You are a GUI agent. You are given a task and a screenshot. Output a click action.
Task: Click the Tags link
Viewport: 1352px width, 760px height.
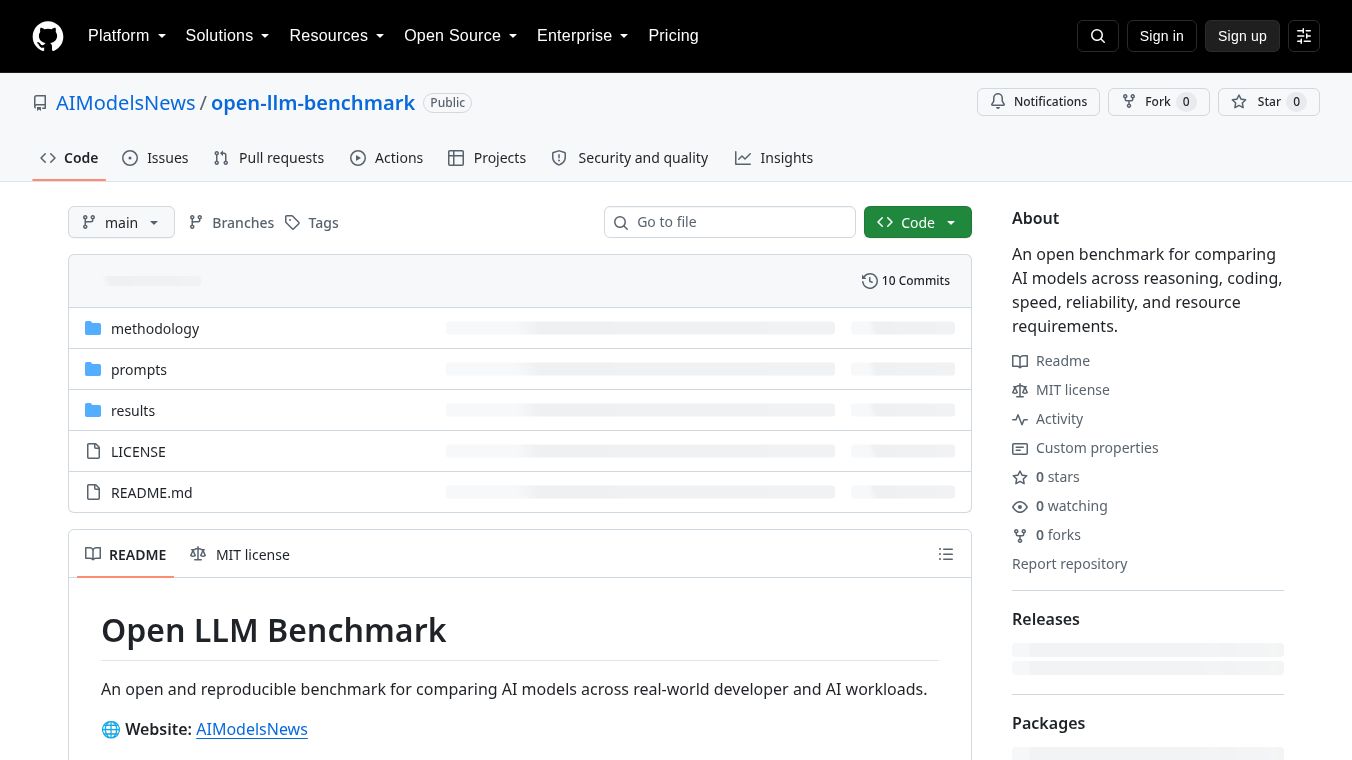[311, 222]
